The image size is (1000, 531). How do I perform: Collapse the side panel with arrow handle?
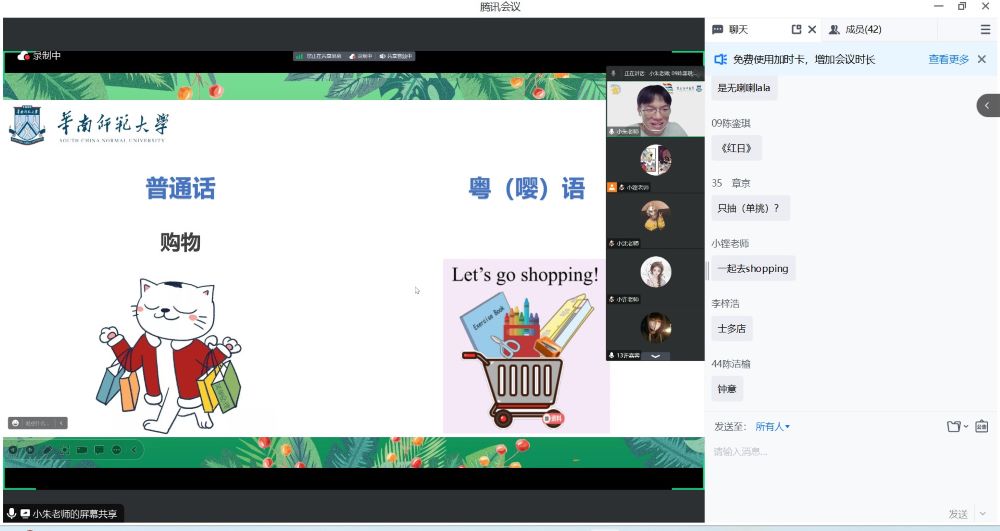[x=988, y=105]
